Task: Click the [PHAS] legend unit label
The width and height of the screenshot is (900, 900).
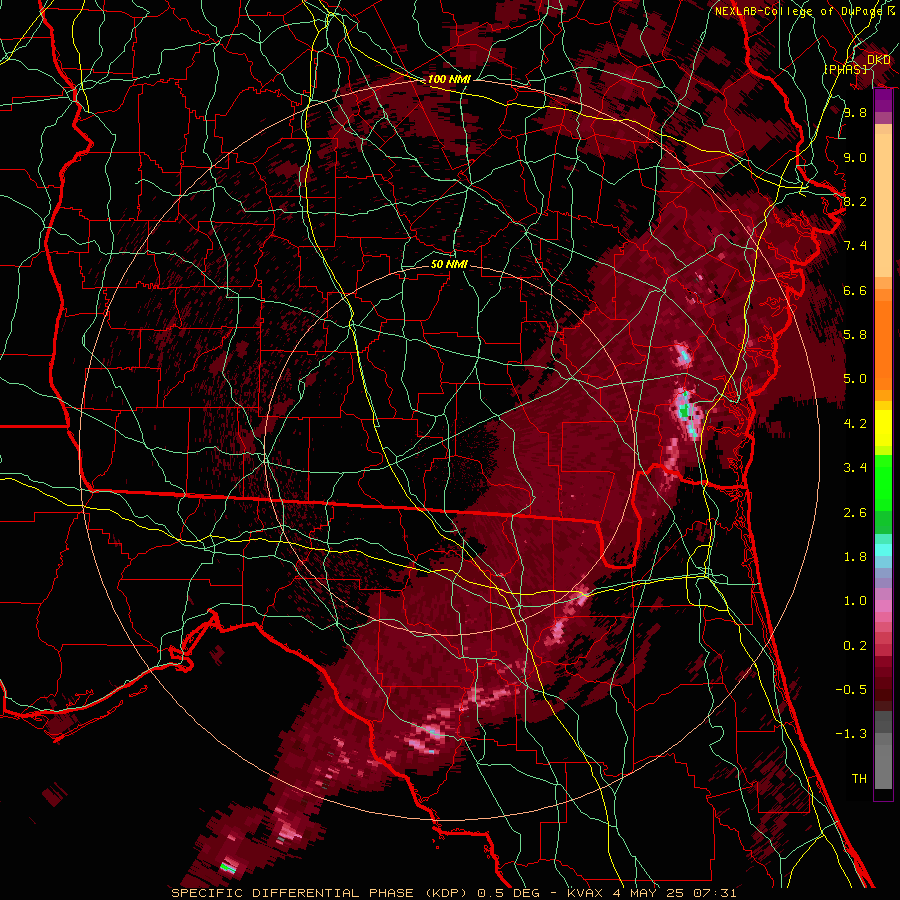Action: (845, 69)
